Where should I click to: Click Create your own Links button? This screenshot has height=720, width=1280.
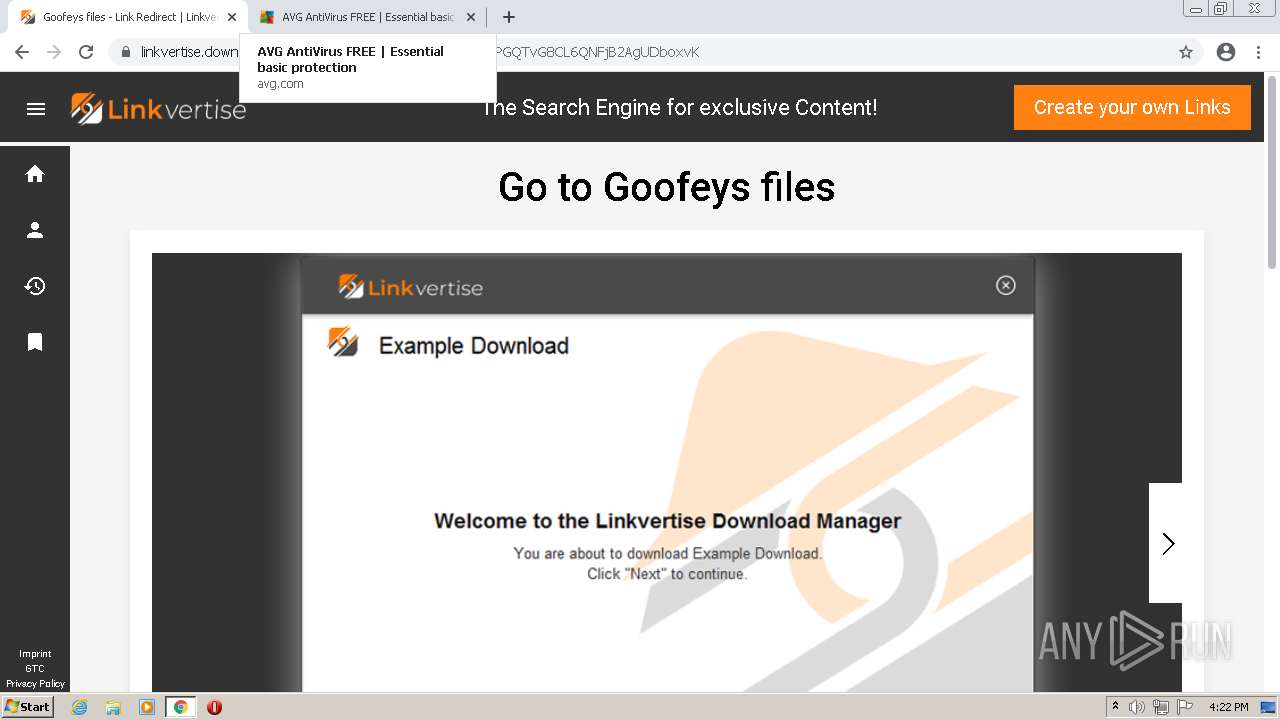[1132, 107]
